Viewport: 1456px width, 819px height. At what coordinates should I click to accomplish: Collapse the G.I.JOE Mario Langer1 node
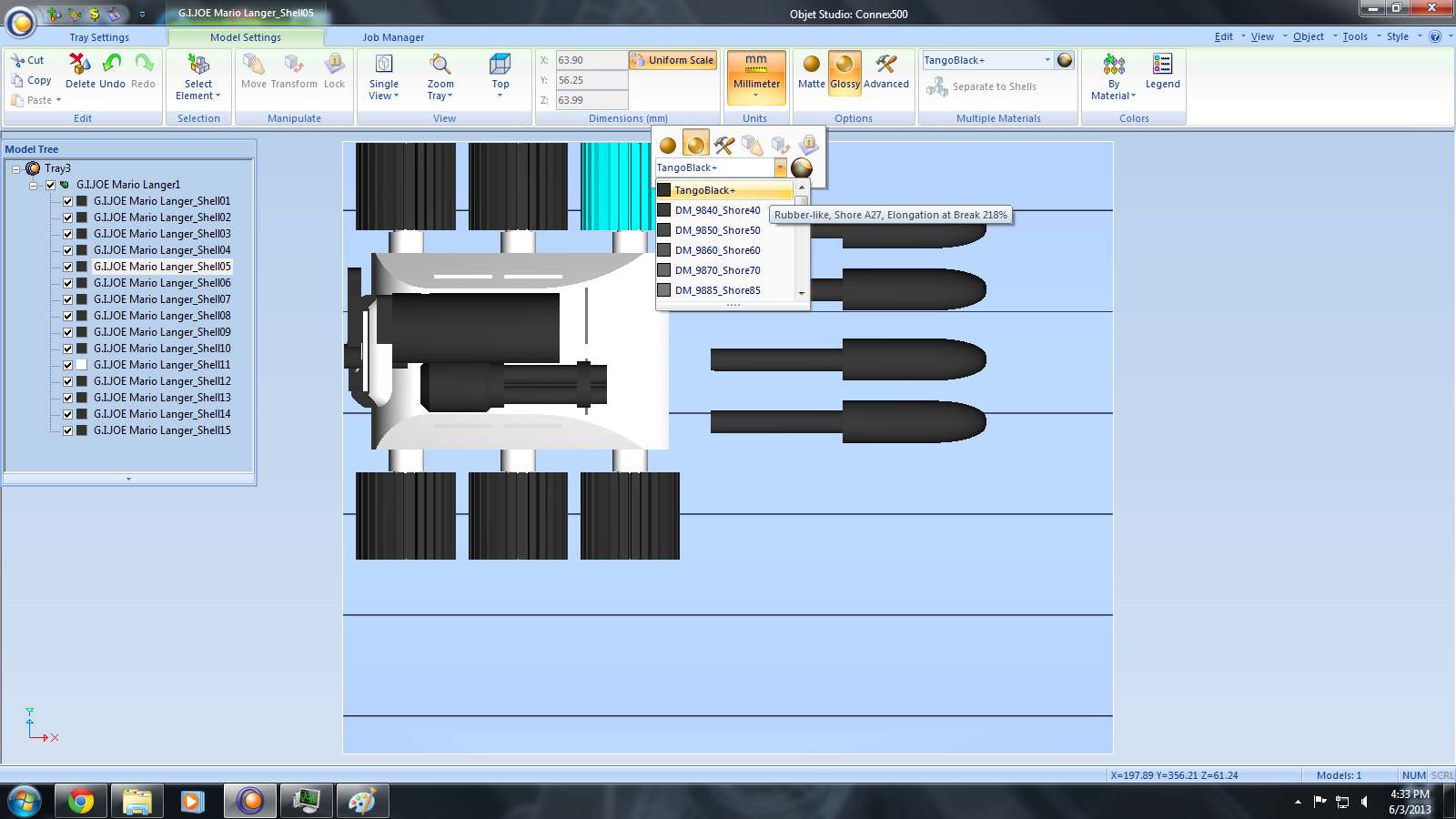coord(33,185)
